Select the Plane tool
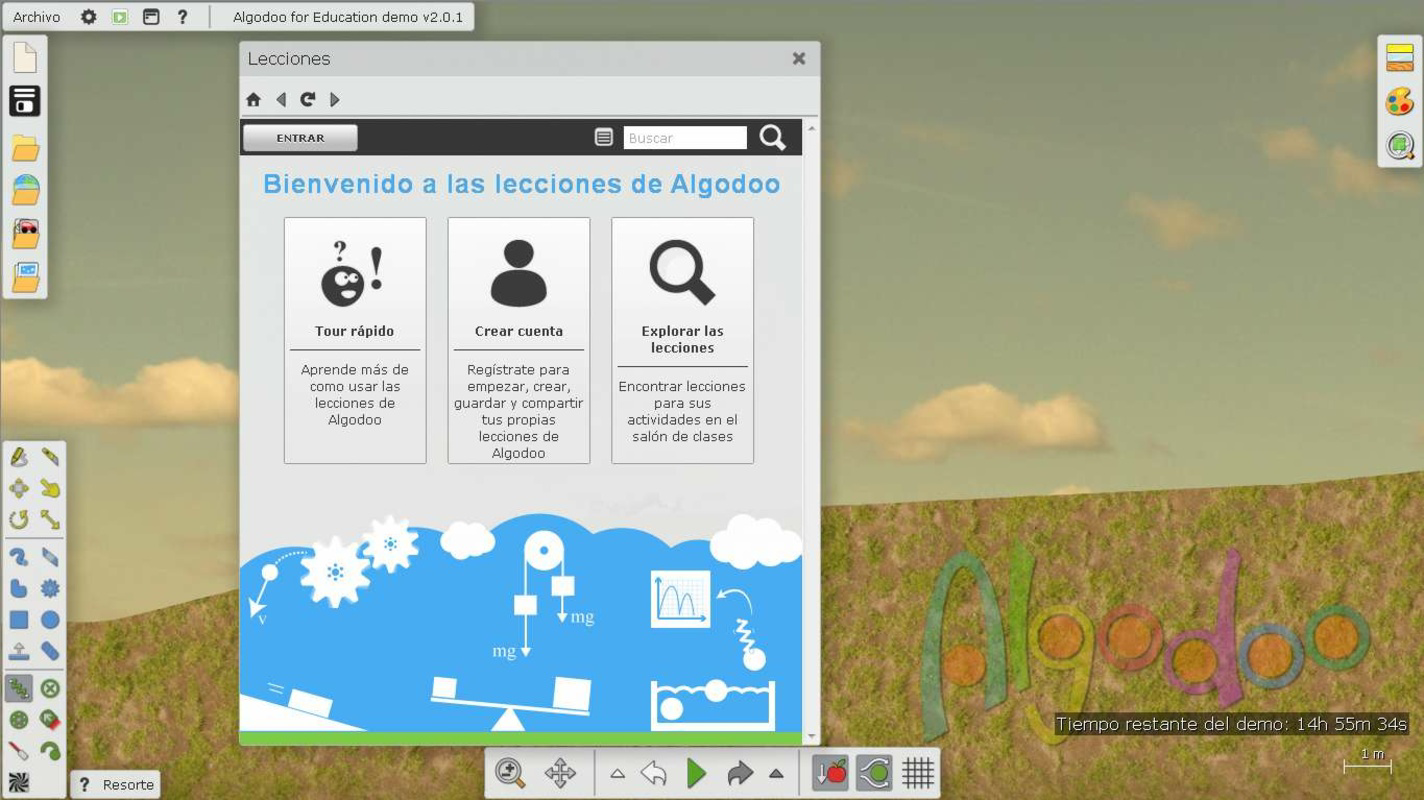This screenshot has height=800, width=1424. (19, 651)
